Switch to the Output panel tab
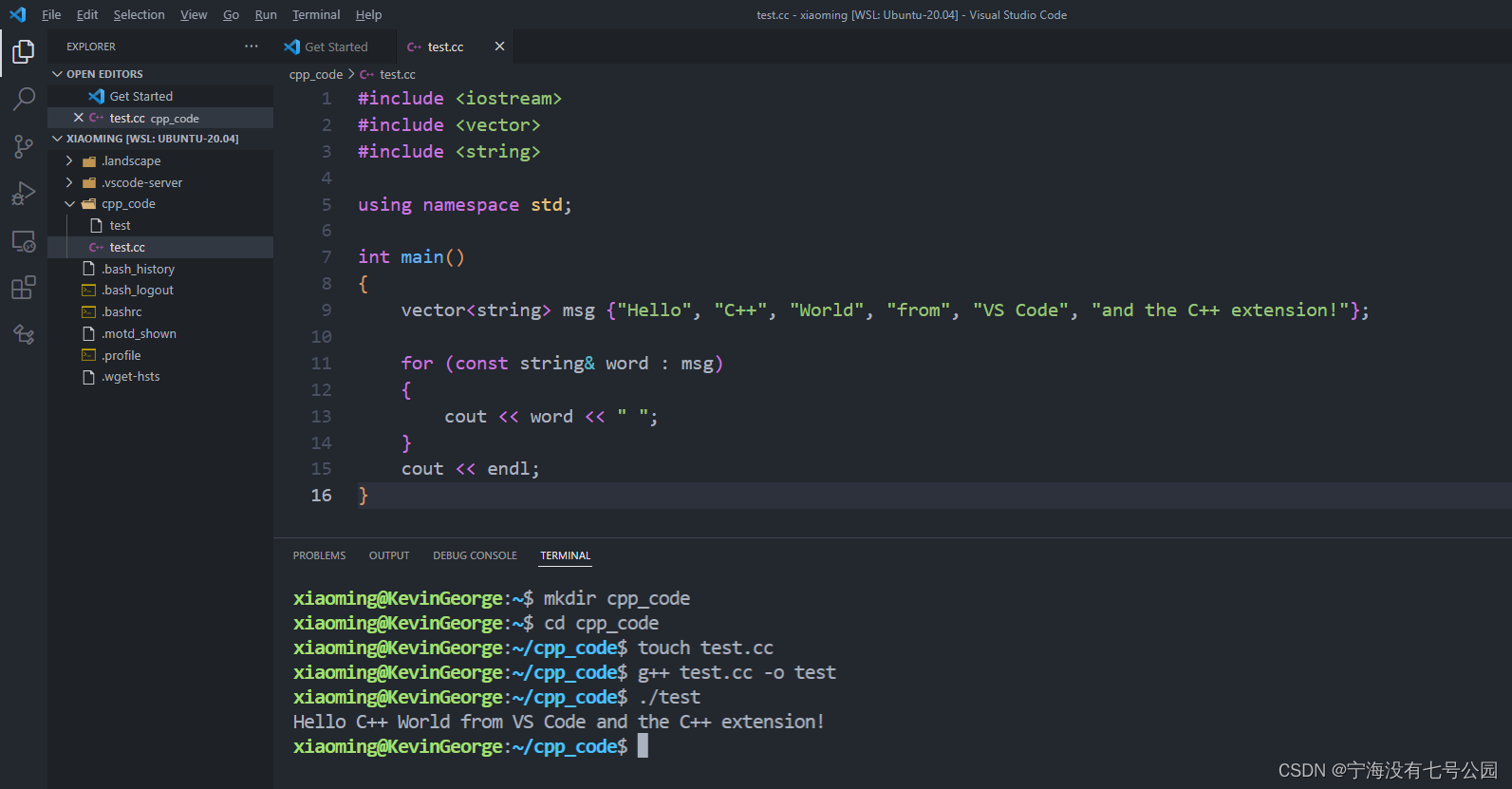 click(x=389, y=555)
